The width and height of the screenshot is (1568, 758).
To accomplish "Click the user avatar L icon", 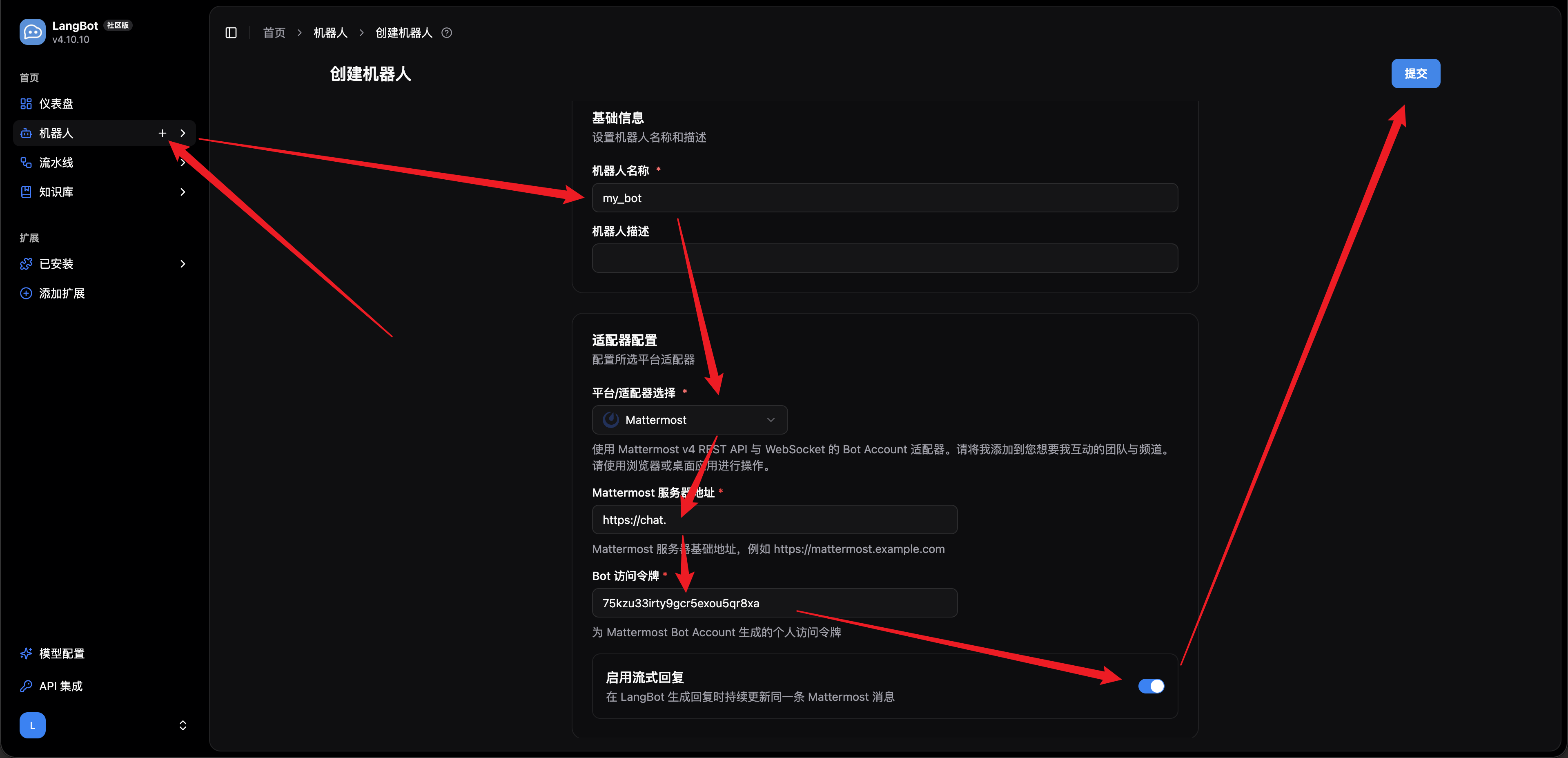I will point(33,725).
